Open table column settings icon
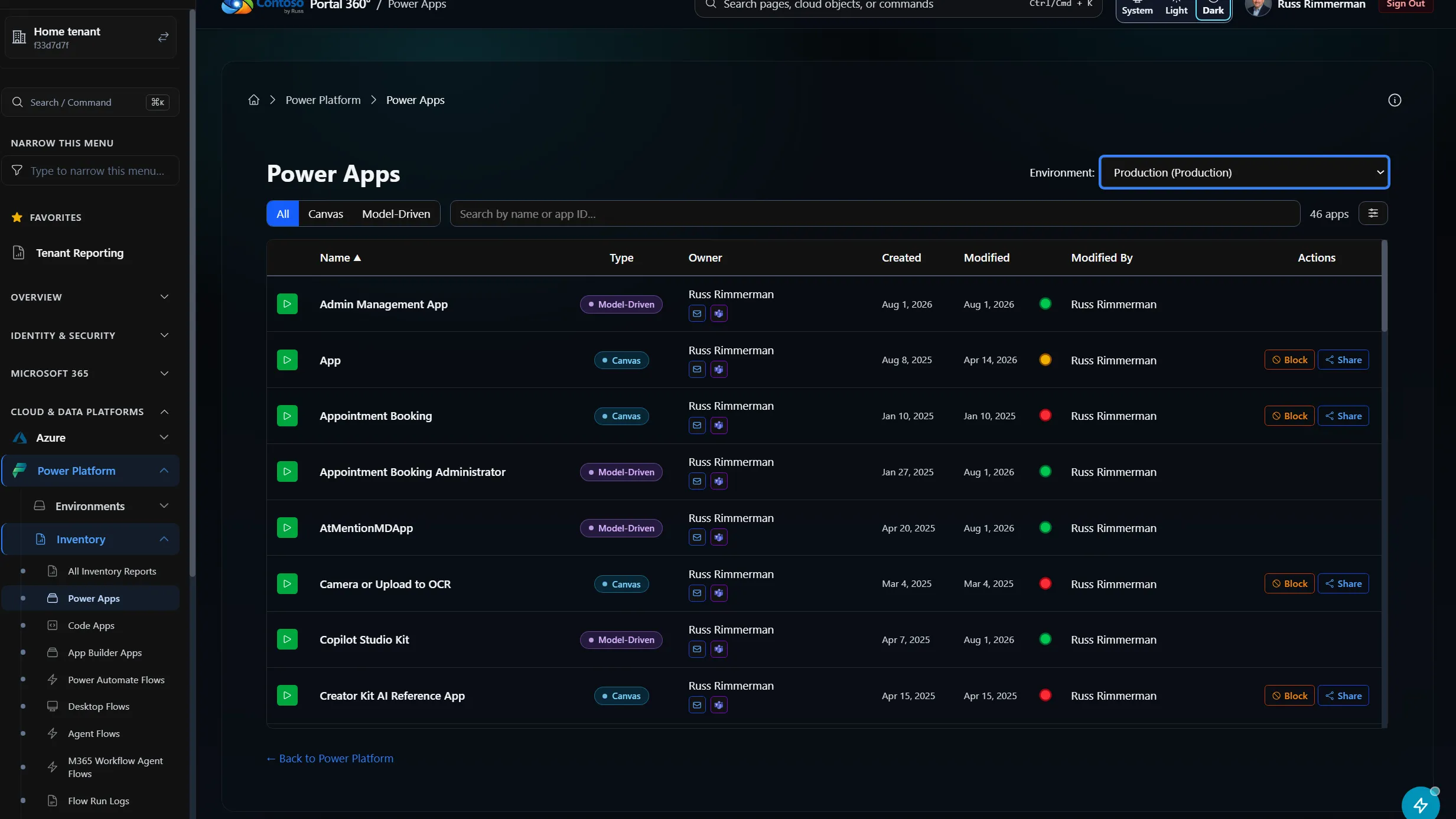Viewport: 1456px width, 819px height. (1373, 213)
